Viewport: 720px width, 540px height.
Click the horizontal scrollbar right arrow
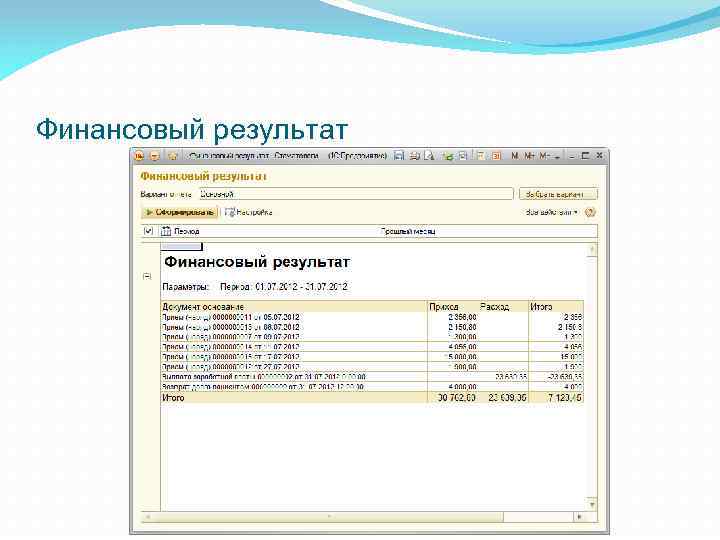click(x=580, y=517)
